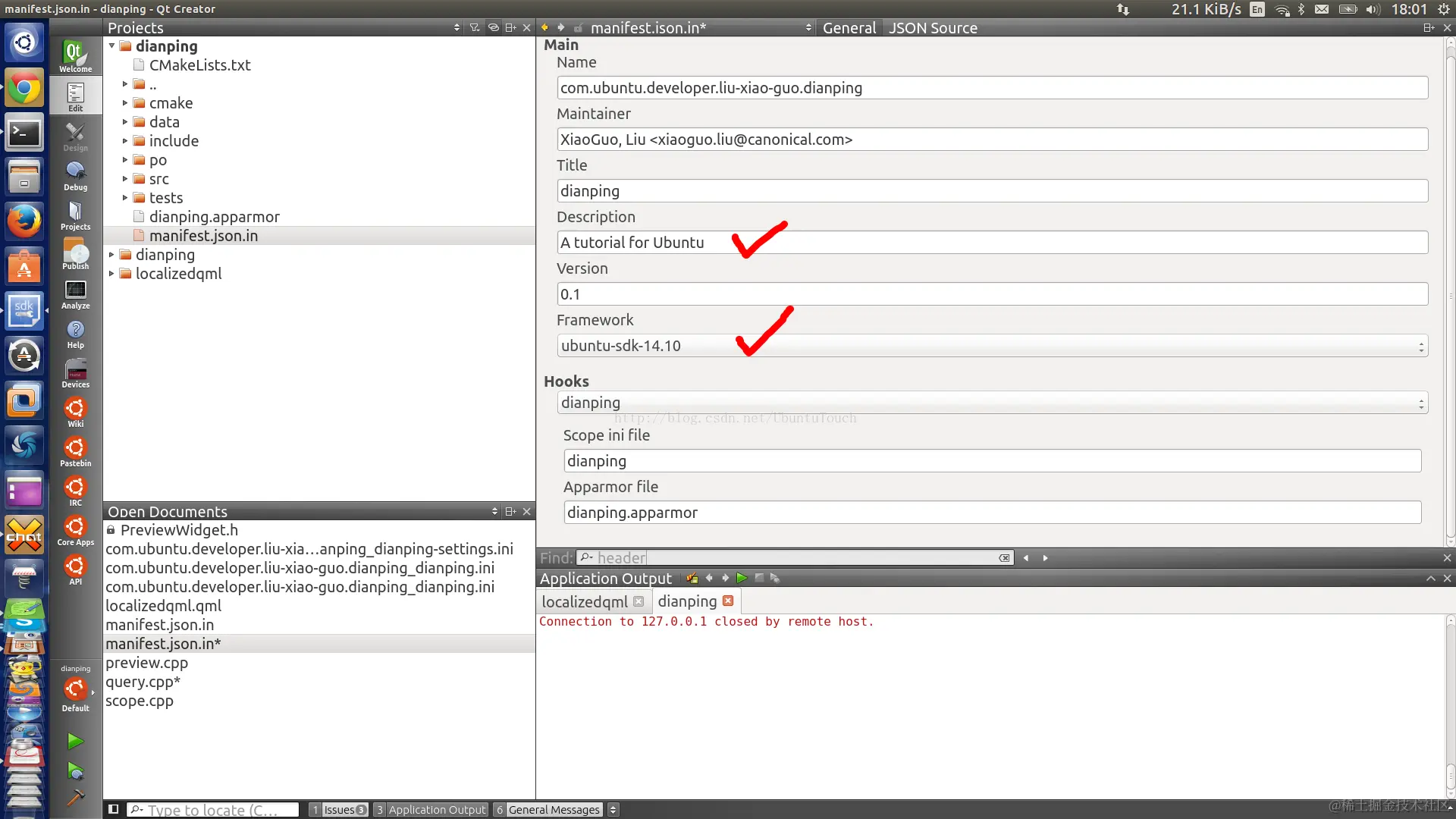Open the Issues output pane
Viewport: 1456px width, 819px height.
click(x=339, y=809)
